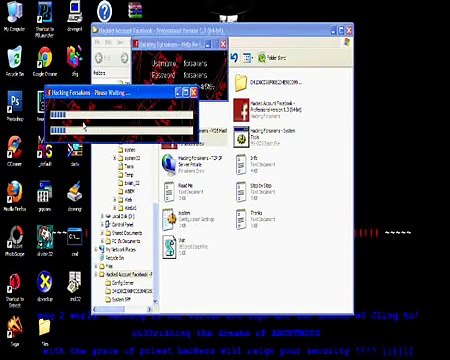Click the folder tree horizontal scrollbar thumb
The image size is (450, 360).
pyautogui.click(x=112, y=309)
